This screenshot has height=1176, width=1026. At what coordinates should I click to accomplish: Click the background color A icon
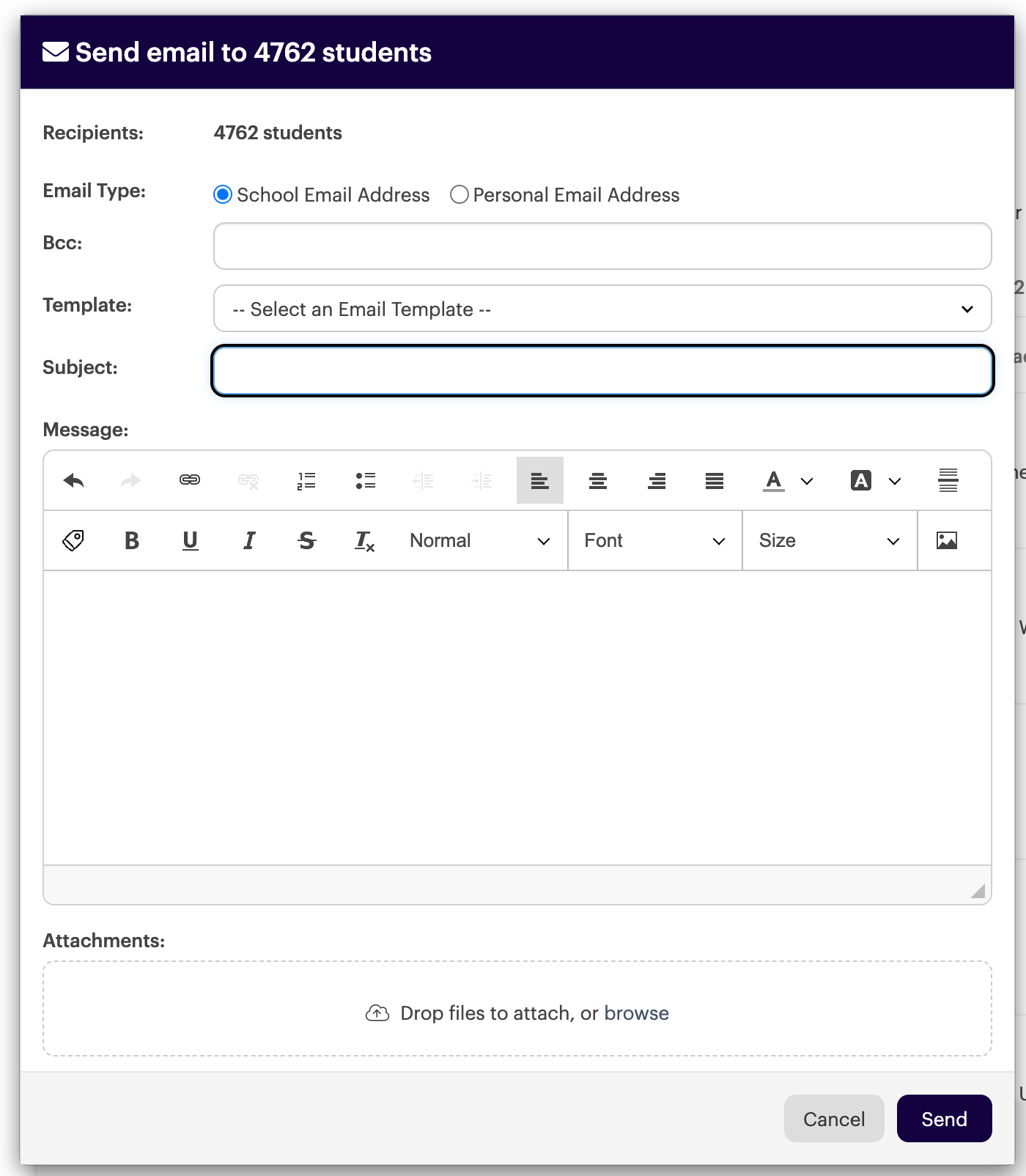[861, 481]
